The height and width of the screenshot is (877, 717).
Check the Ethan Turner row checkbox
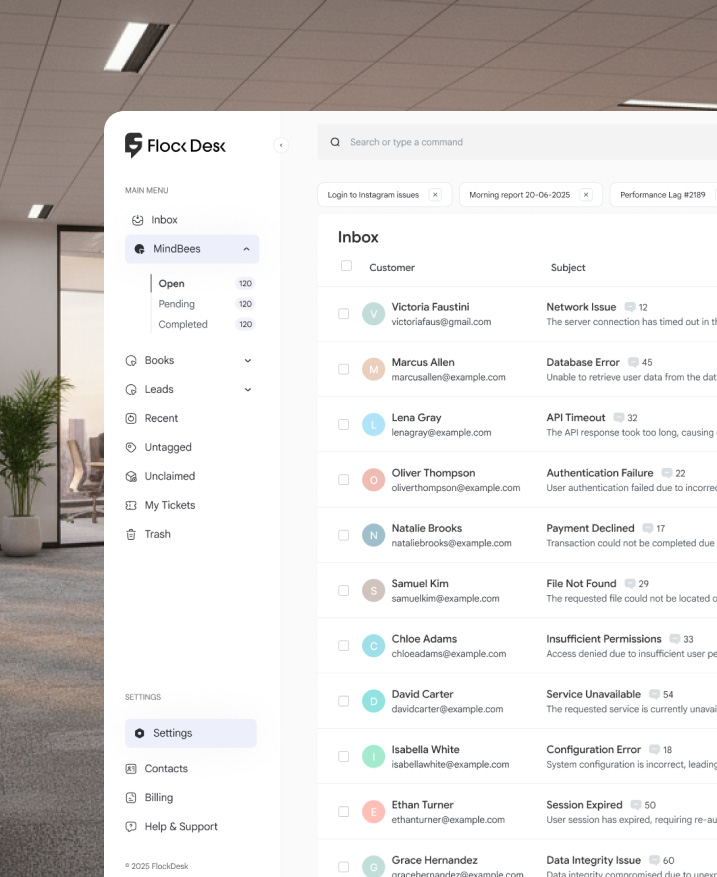pyautogui.click(x=343, y=812)
